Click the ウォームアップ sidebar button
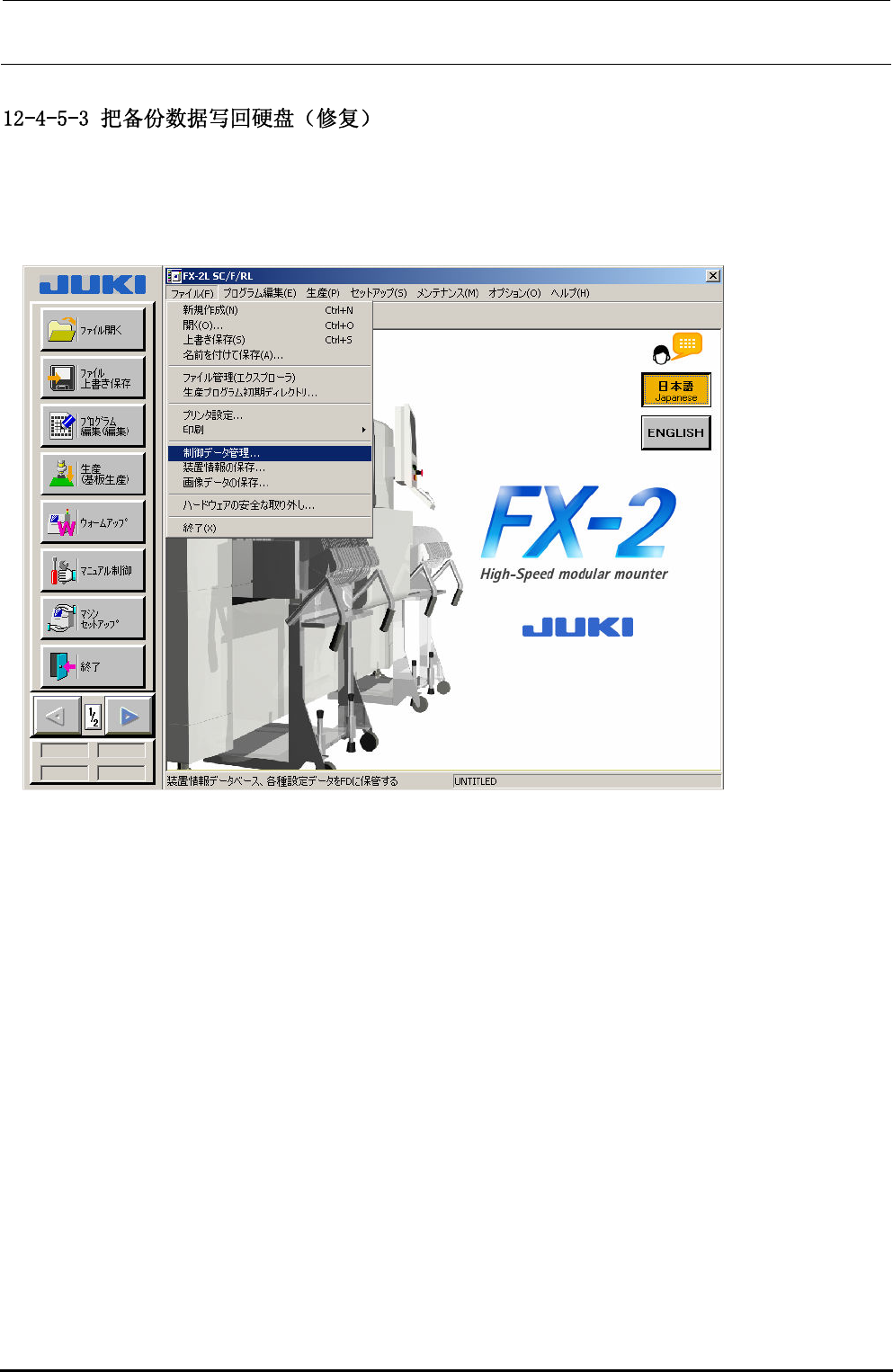The image size is (893, 1372). tap(93, 522)
